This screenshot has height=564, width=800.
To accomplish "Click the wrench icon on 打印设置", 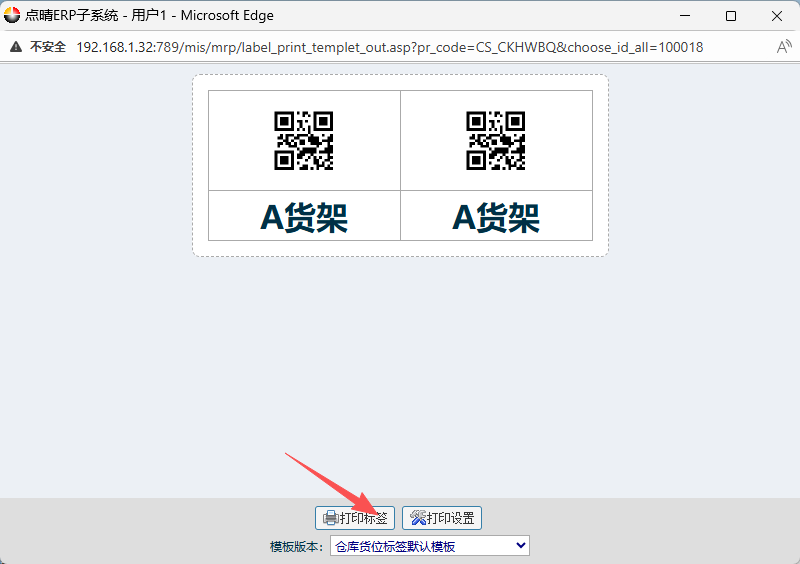I will 417,518.
